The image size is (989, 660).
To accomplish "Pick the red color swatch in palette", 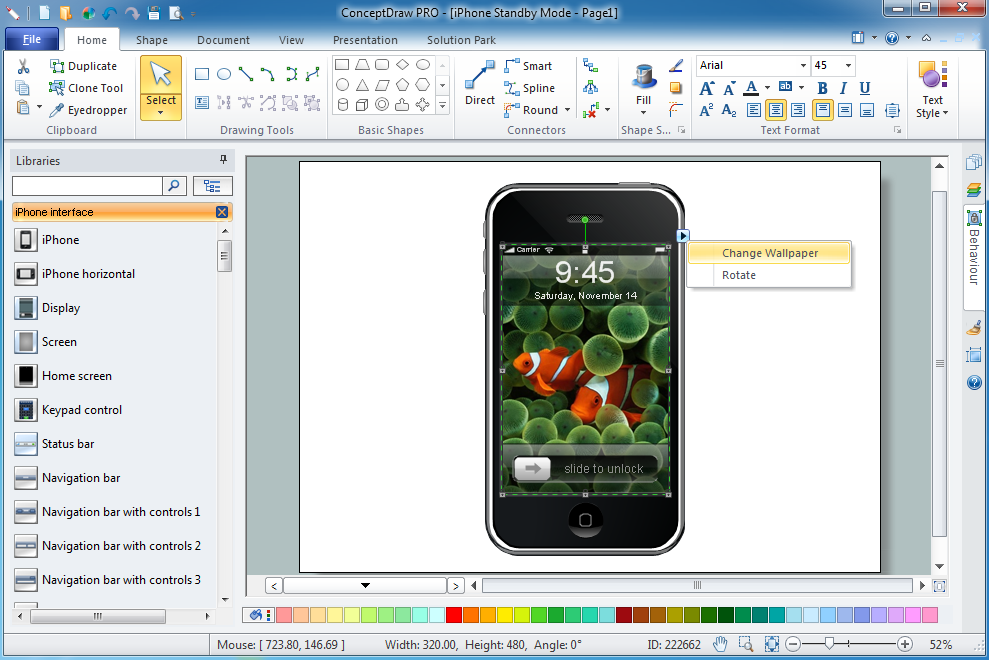I will [x=453, y=614].
